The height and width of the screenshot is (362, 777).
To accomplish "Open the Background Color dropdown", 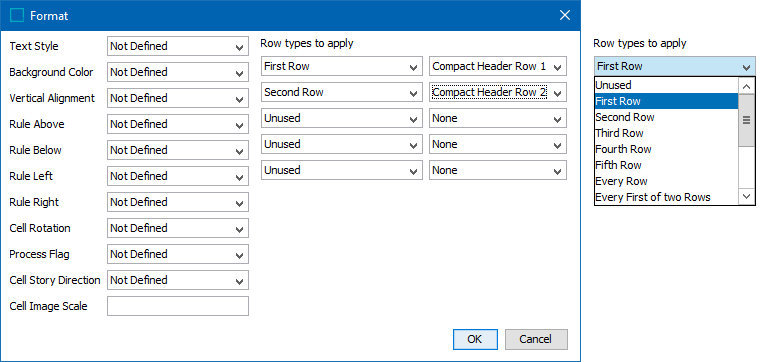I will pos(177,72).
